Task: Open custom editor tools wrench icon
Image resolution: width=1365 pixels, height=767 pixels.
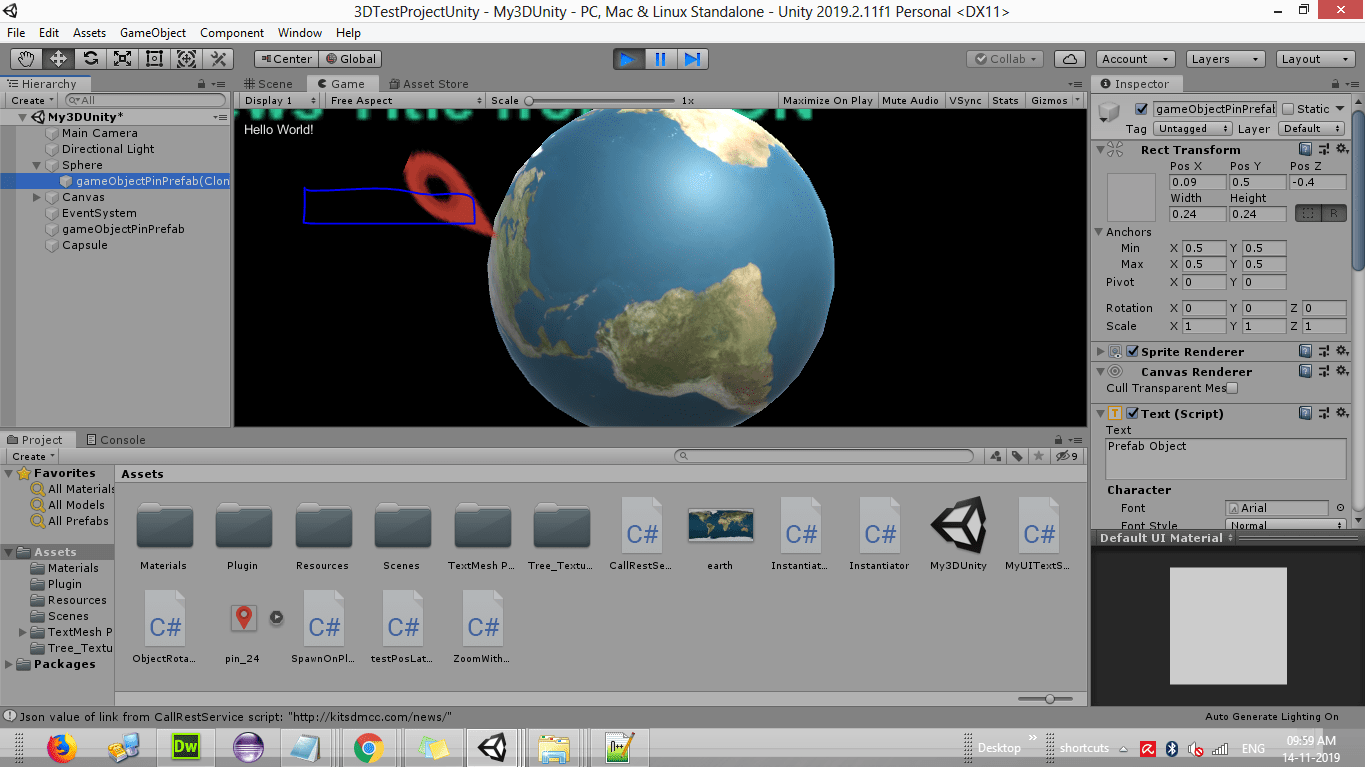Action: 218,59
